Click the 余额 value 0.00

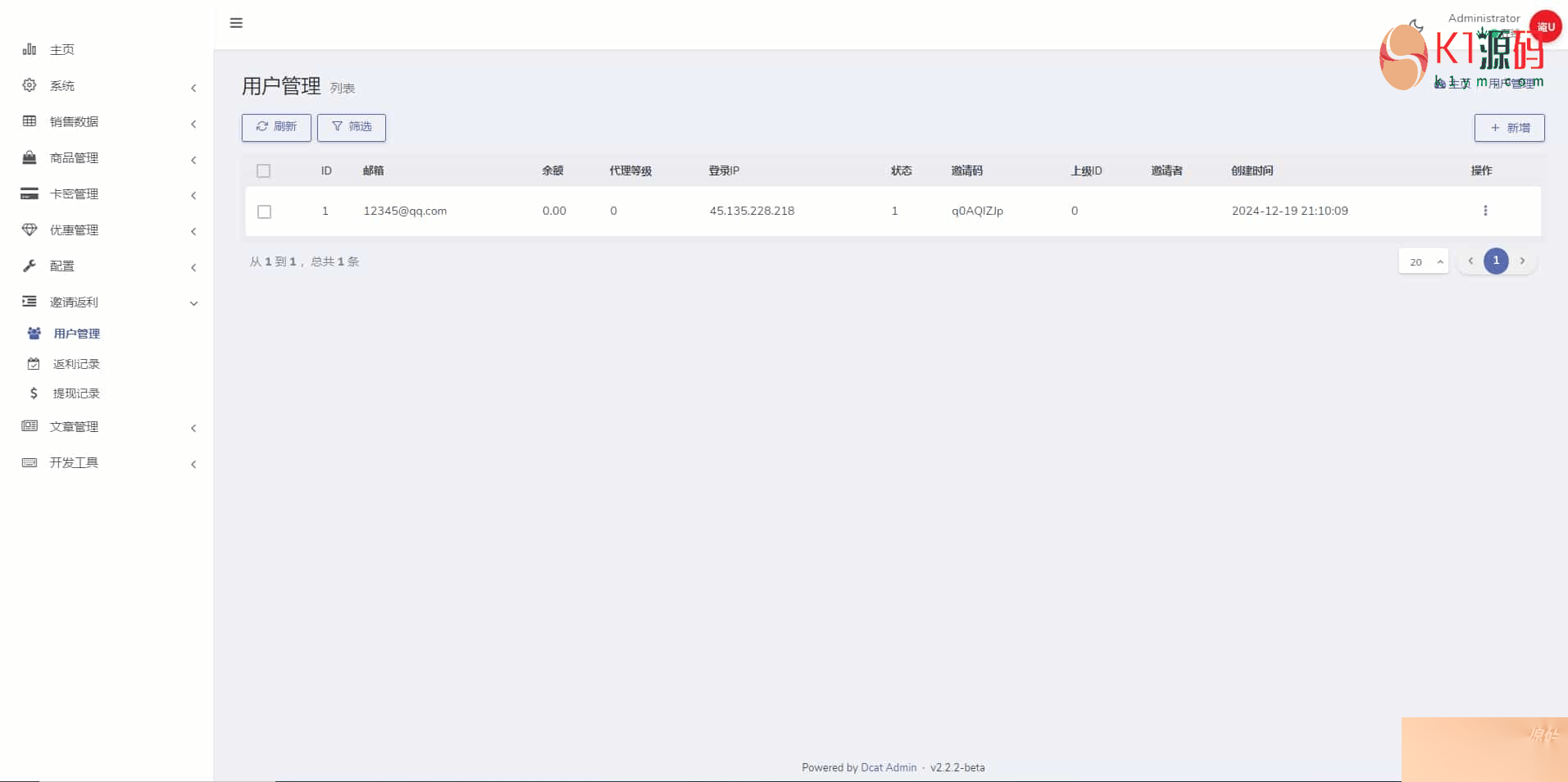click(x=554, y=211)
